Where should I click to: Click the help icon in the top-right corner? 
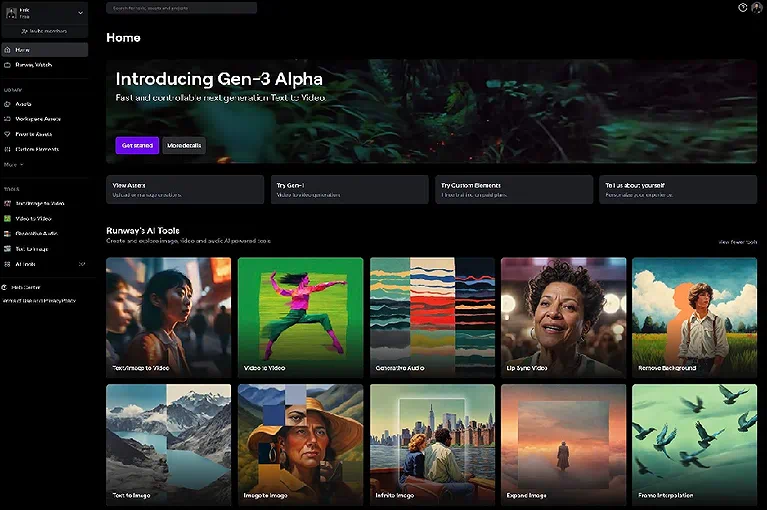tap(743, 7)
